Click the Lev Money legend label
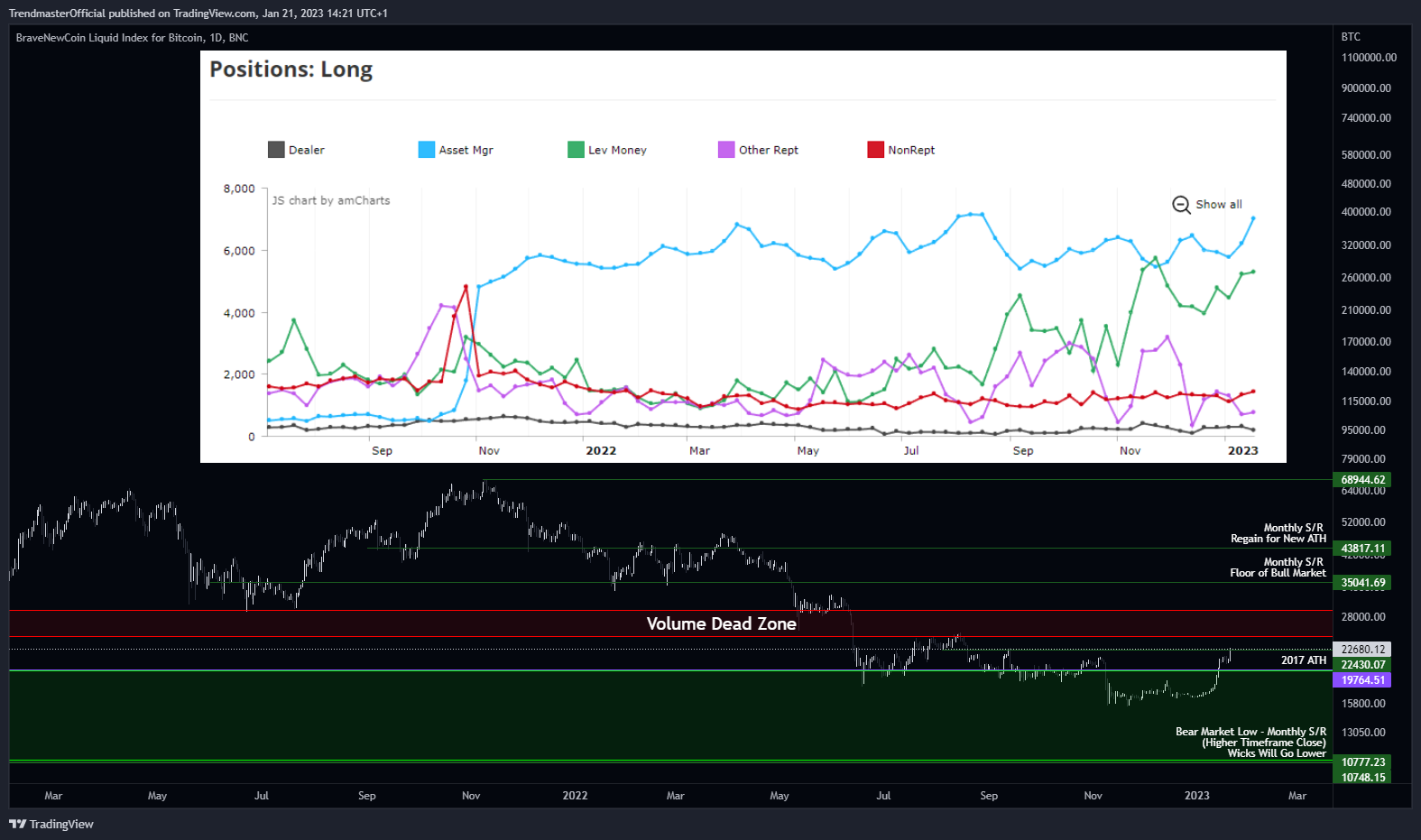Viewport: 1421px width, 840px height. click(617, 150)
